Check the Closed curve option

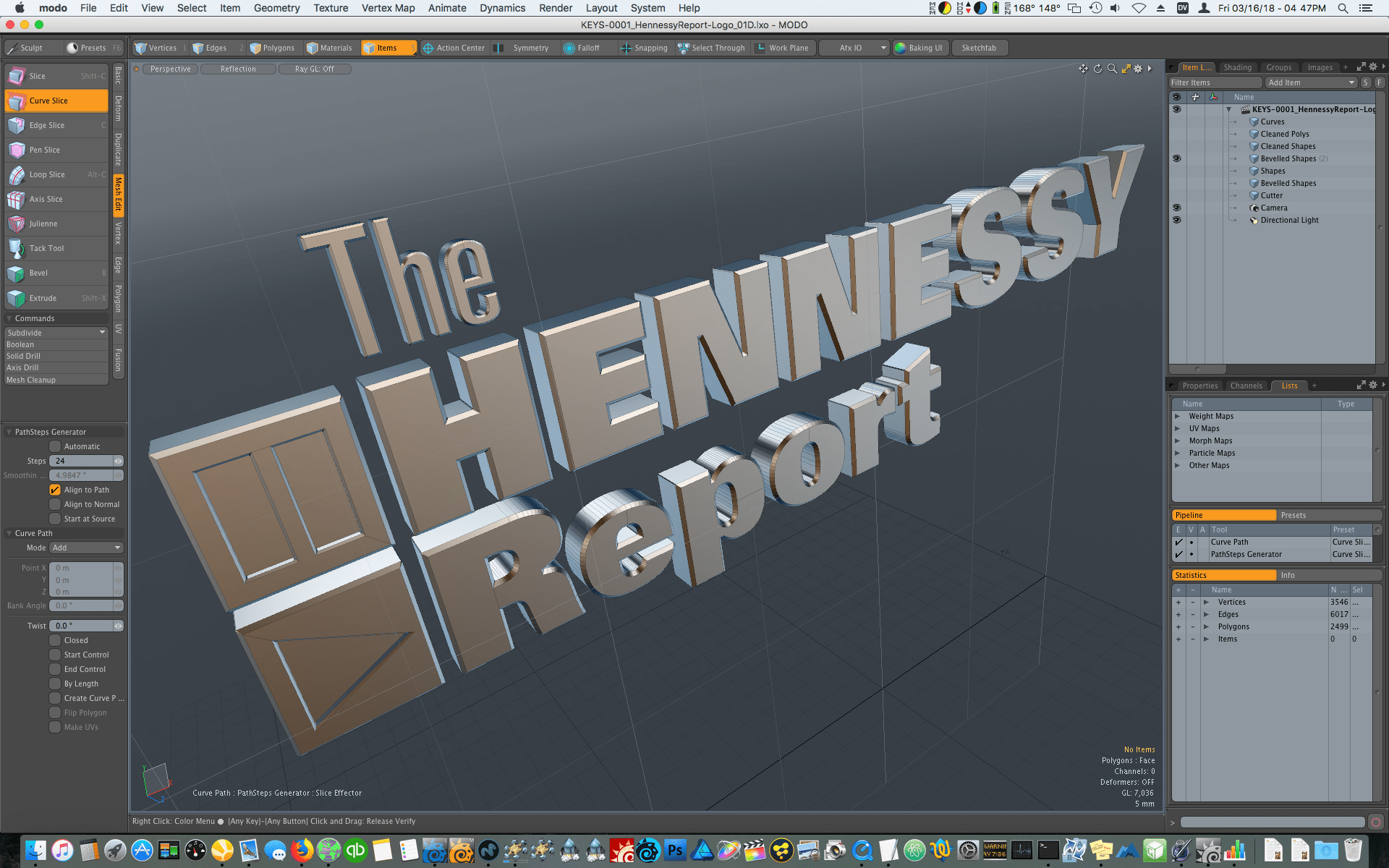click(x=56, y=639)
